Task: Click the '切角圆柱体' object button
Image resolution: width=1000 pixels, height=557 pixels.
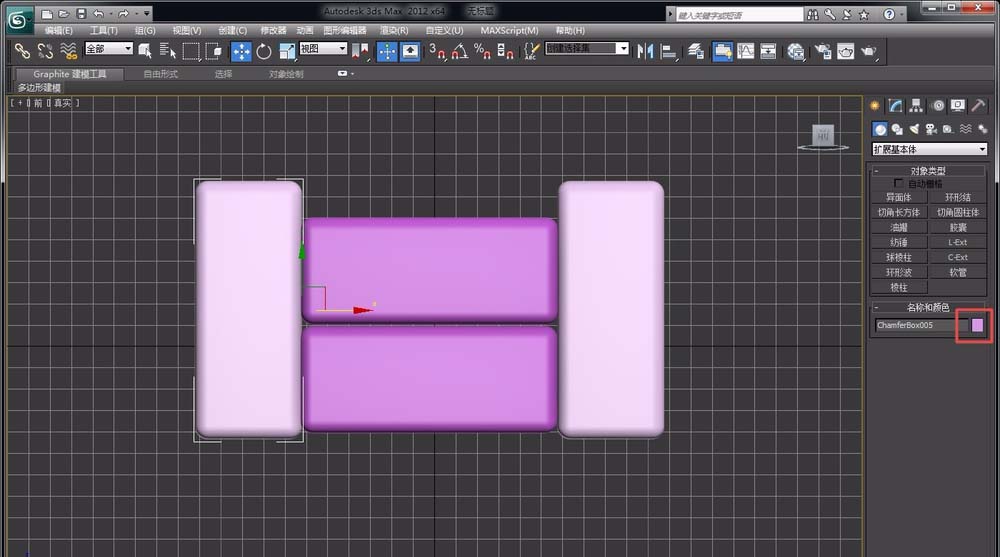Action: (958, 212)
